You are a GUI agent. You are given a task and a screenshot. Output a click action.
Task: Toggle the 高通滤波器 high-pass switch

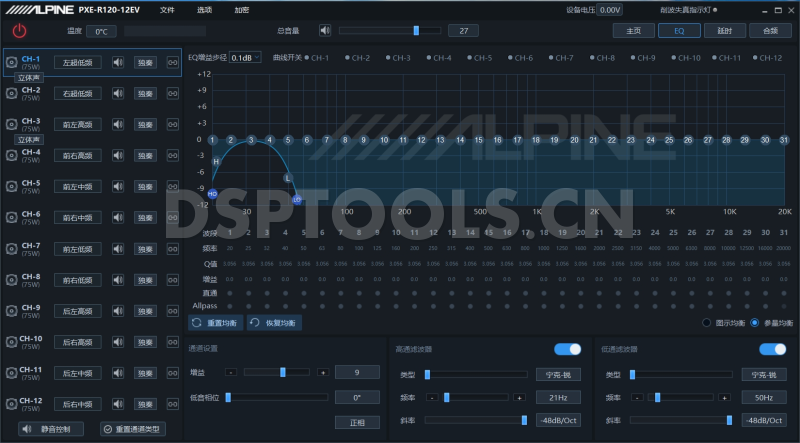click(x=567, y=349)
